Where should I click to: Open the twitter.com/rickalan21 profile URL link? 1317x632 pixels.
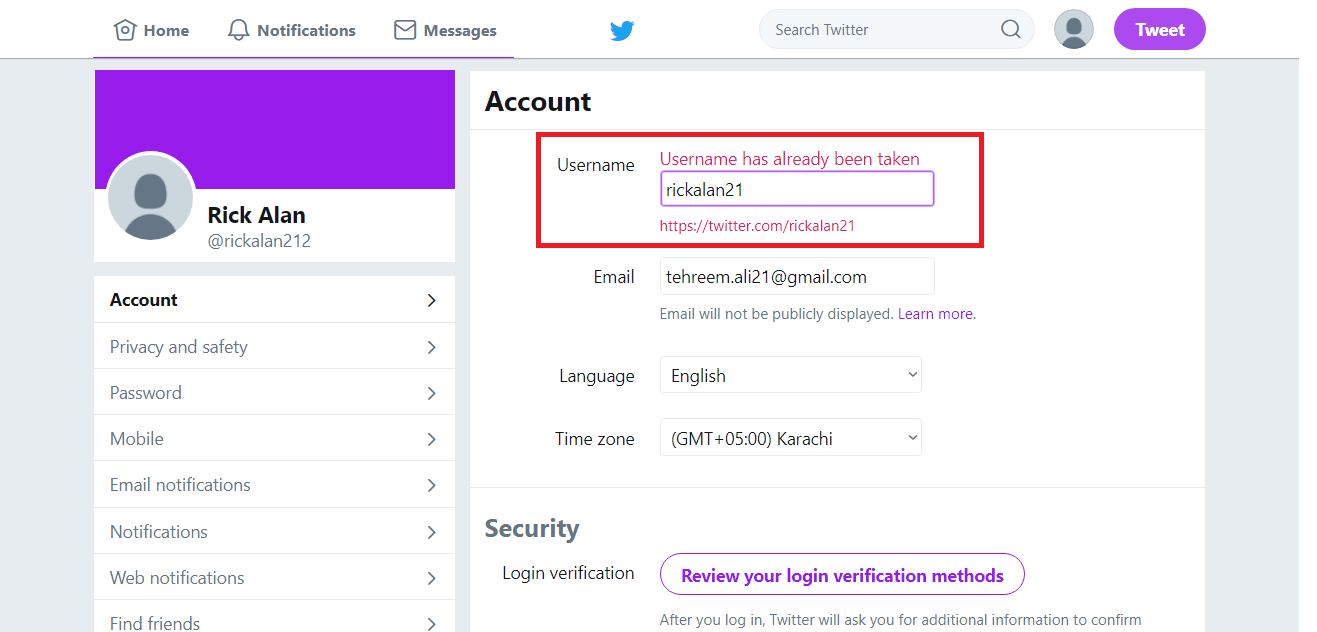pos(757,225)
